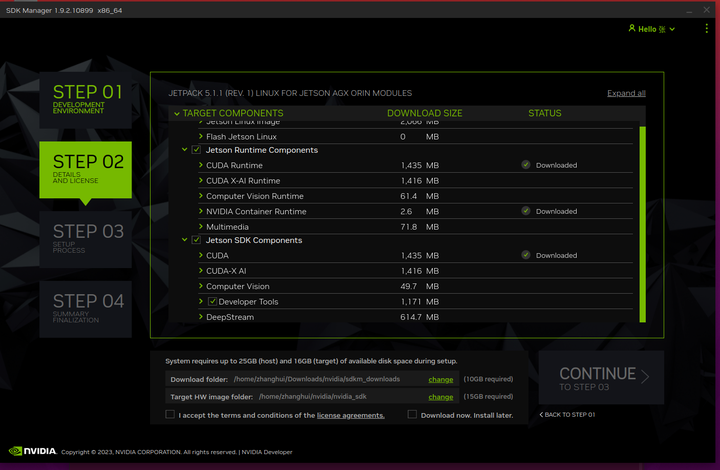720x470 pixels.
Task: Open the three-dot options menu
Action: [706, 28]
